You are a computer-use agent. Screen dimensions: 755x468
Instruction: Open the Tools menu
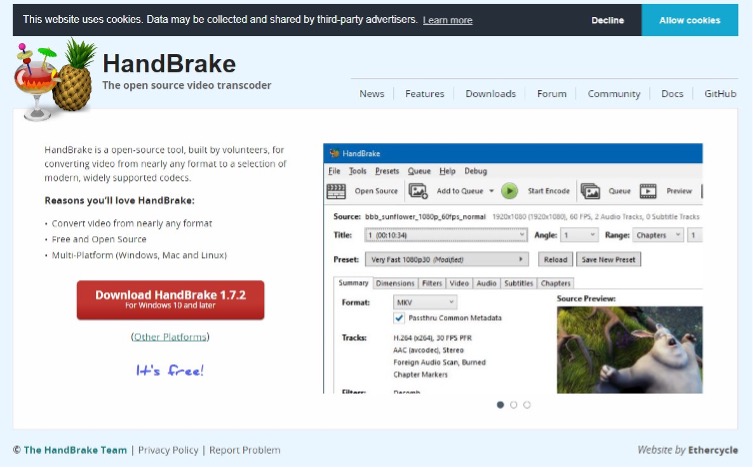coord(357,171)
